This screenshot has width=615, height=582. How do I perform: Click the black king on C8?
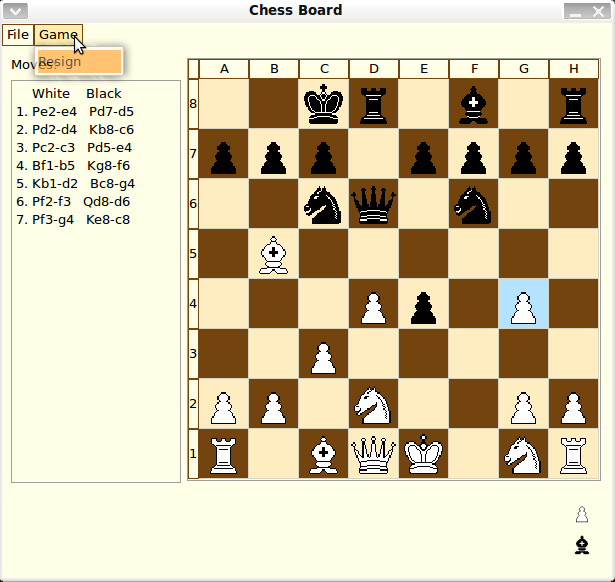coord(324,104)
